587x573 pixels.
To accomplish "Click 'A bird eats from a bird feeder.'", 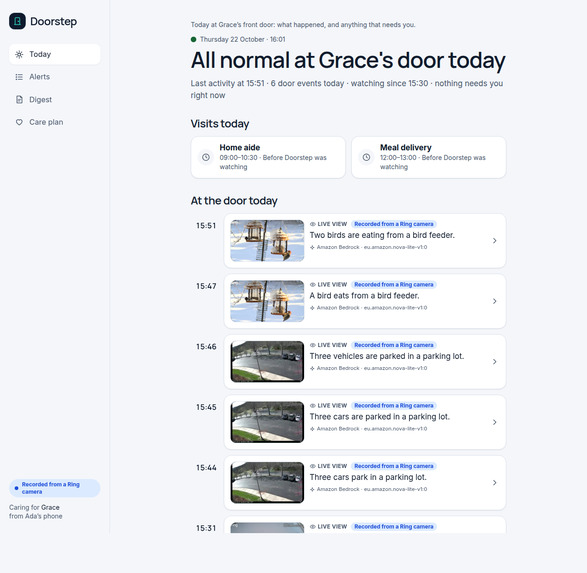I will pos(364,296).
